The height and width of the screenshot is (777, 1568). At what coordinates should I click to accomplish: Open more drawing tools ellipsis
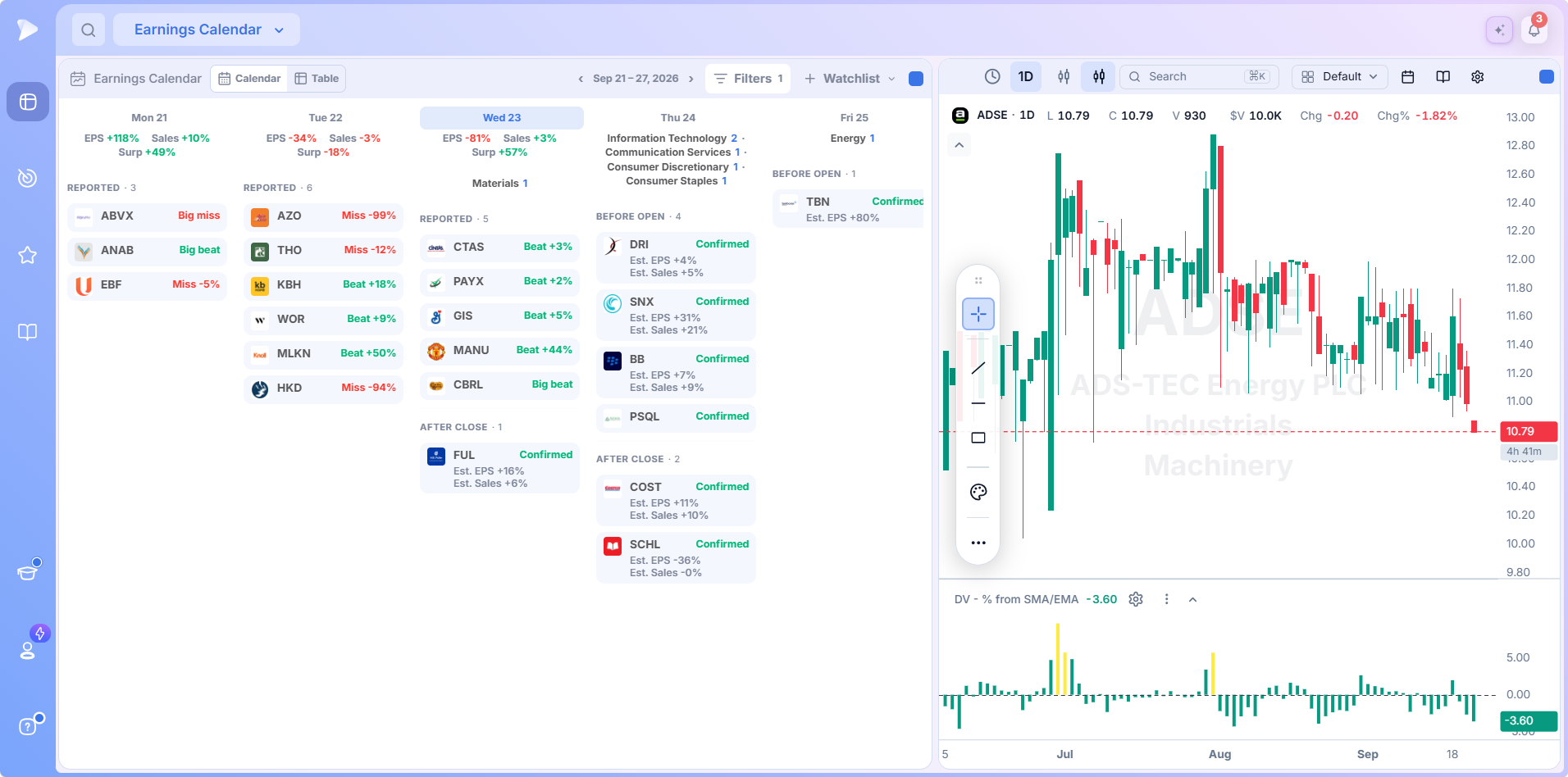click(978, 543)
